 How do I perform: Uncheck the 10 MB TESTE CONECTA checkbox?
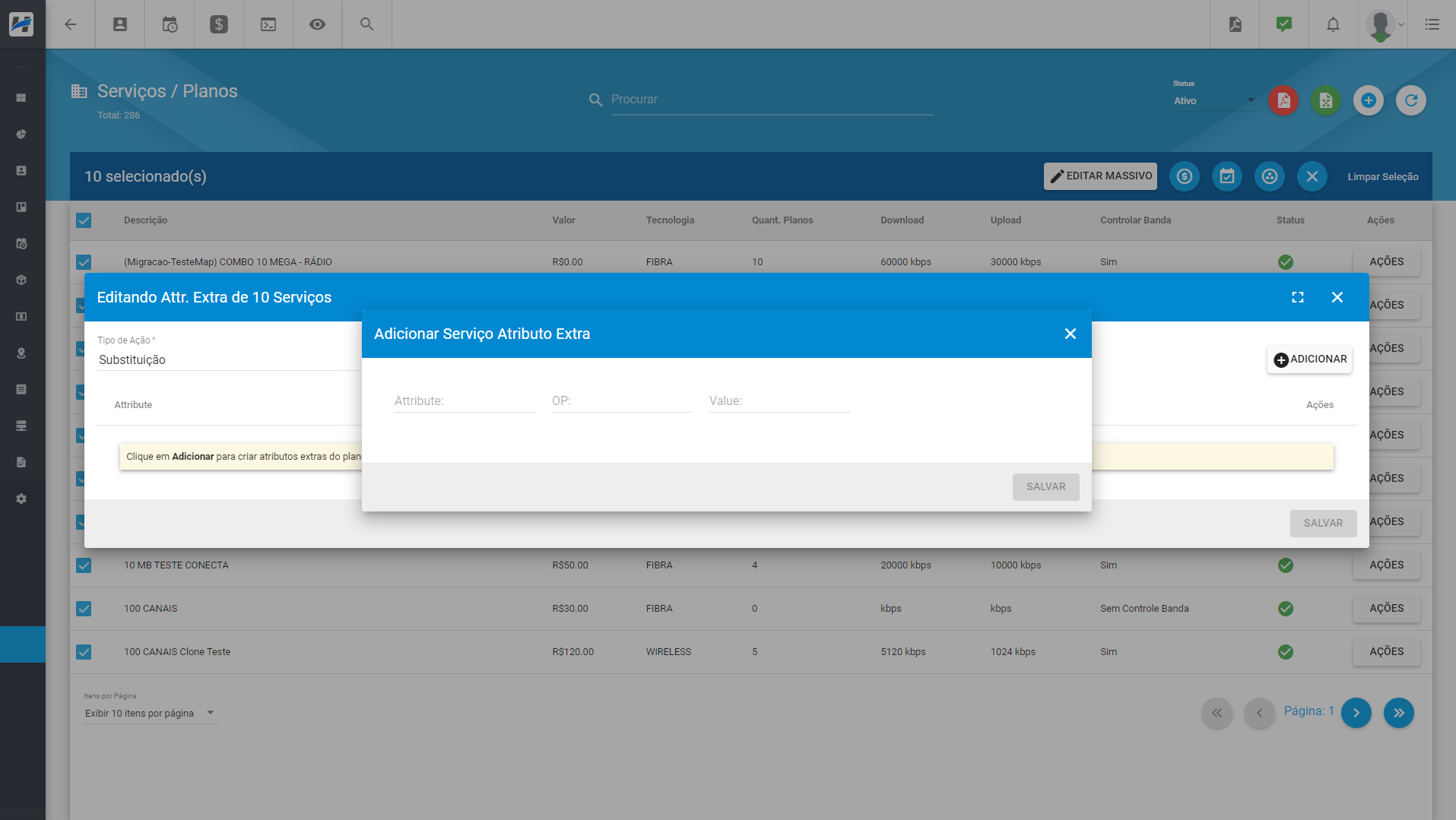84,565
